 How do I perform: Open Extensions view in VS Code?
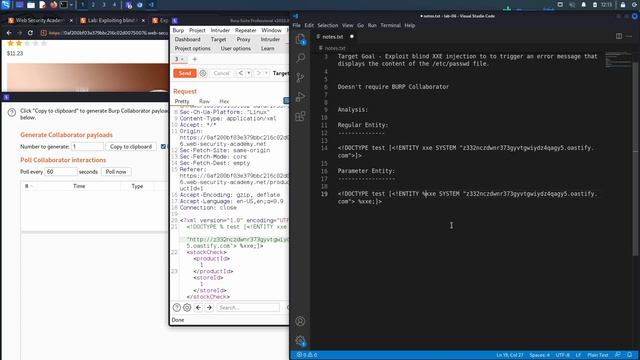(300, 116)
